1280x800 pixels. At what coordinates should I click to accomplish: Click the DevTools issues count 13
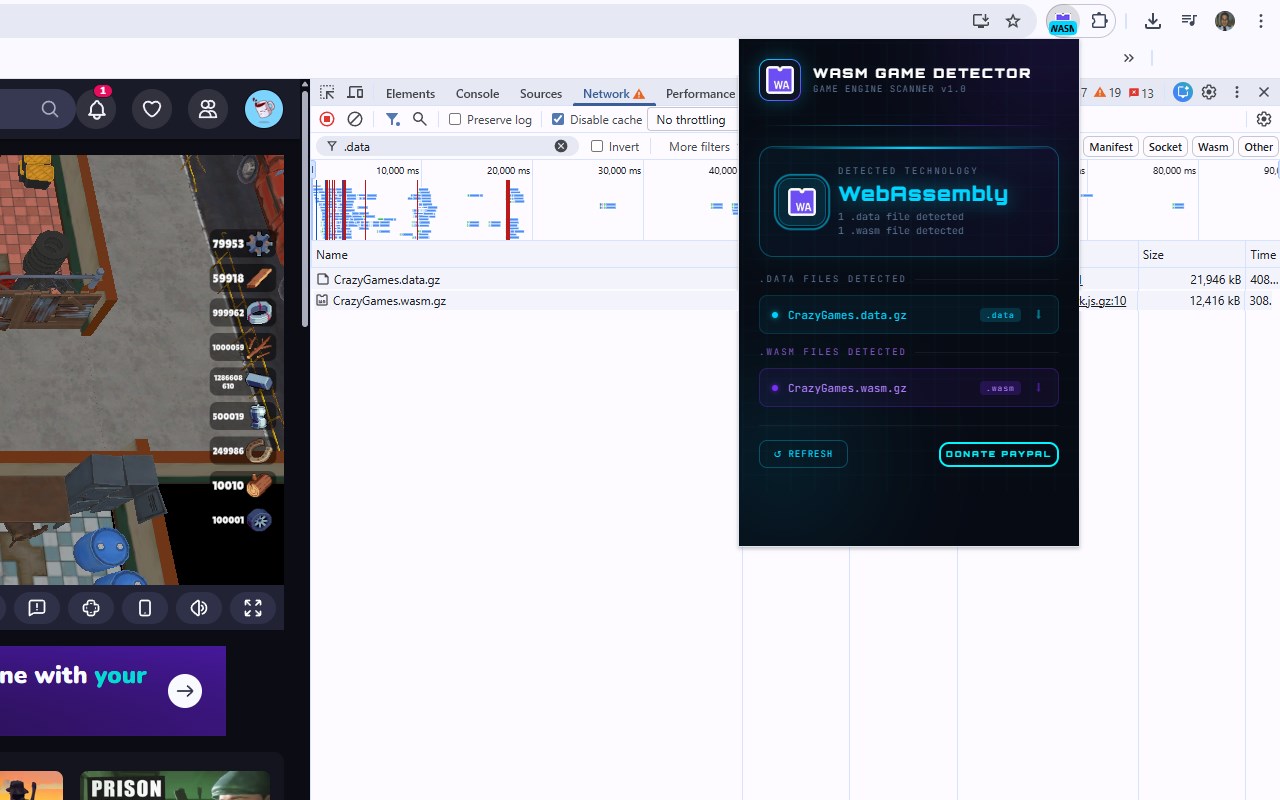[x=1141, y=93]
